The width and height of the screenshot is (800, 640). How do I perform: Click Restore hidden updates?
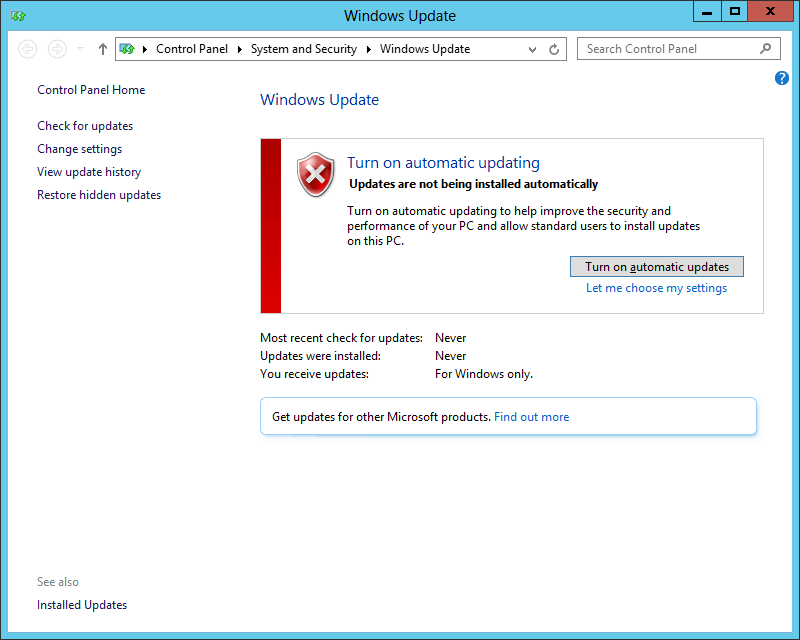click(99, 195)
